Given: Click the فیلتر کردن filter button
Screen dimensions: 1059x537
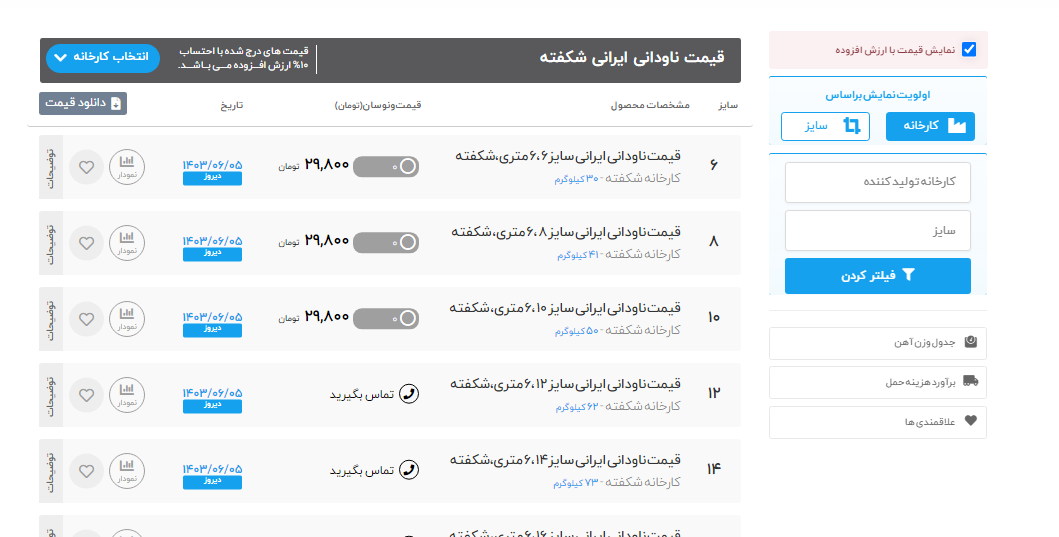Looking at the screenshot, I should (x=877, y=276).
